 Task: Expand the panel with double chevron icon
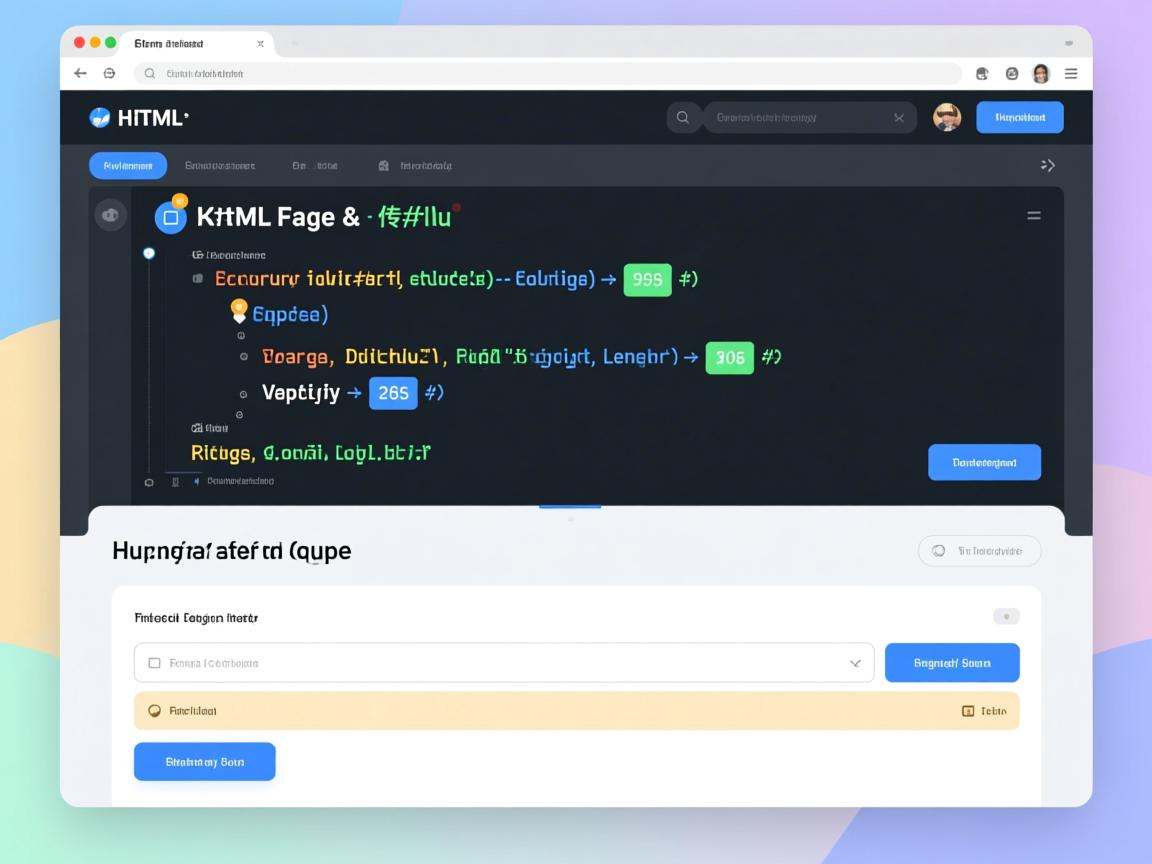point(1048,165)
